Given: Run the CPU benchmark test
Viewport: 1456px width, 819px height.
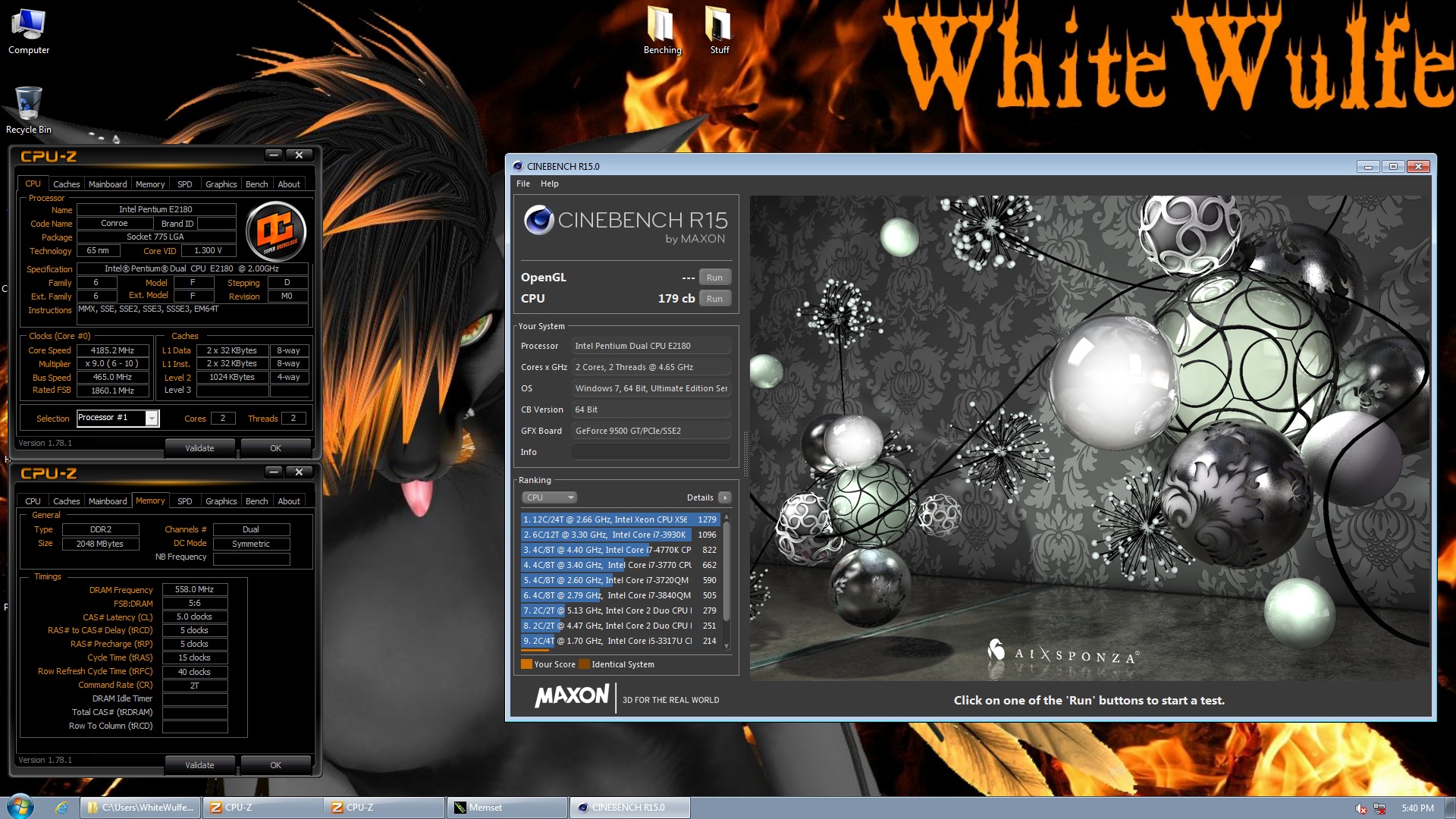Looking at the screenshot, I should pos(714,299).
